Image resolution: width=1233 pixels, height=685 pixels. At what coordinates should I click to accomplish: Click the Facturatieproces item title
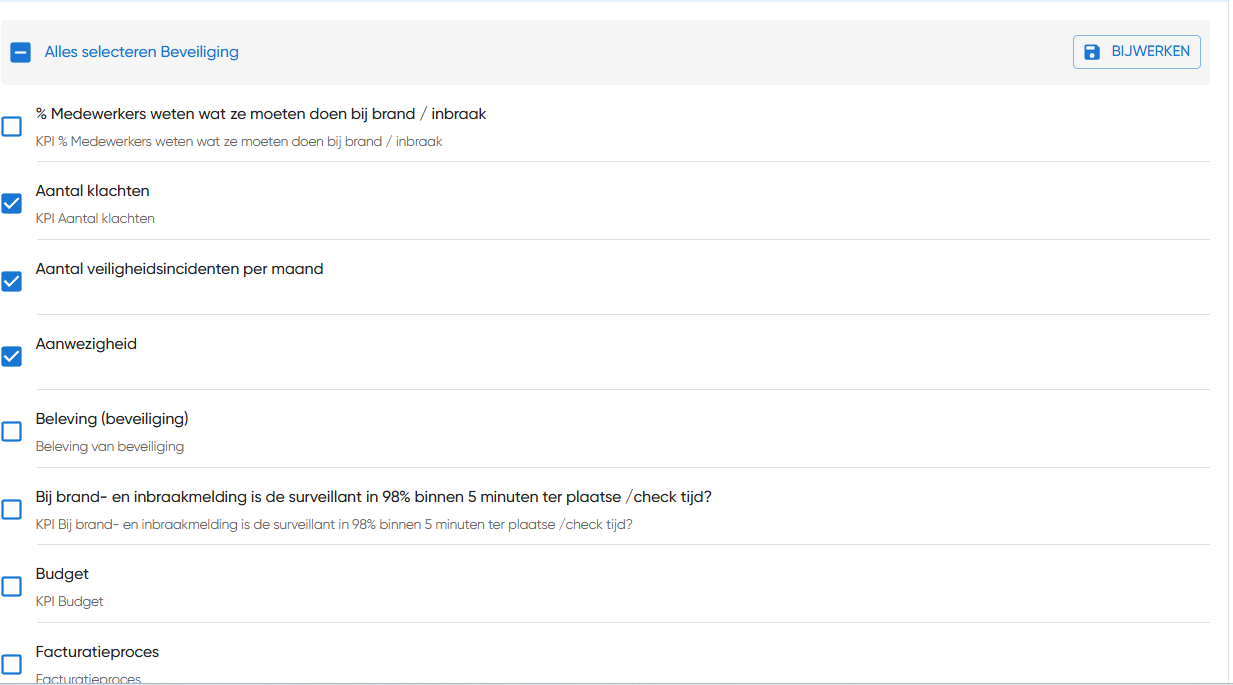[97, 652]
